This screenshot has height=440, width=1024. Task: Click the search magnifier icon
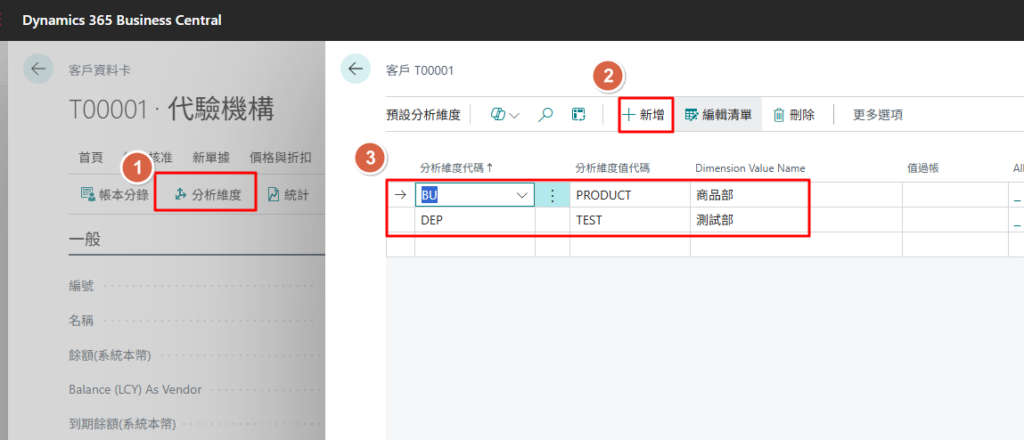click(545, 115)
